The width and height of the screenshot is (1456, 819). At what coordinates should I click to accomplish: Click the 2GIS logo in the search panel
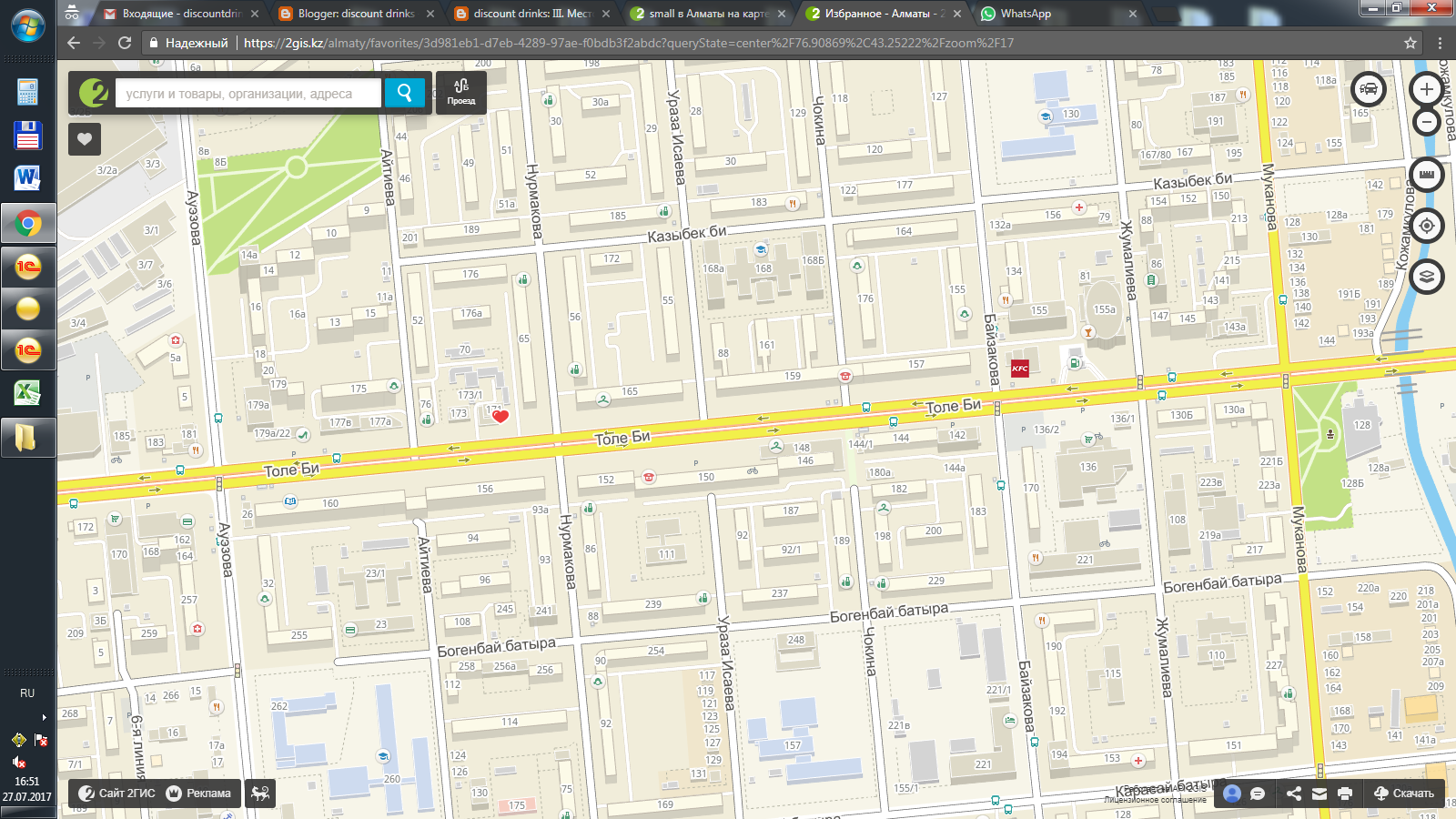[x=94, y=93]
